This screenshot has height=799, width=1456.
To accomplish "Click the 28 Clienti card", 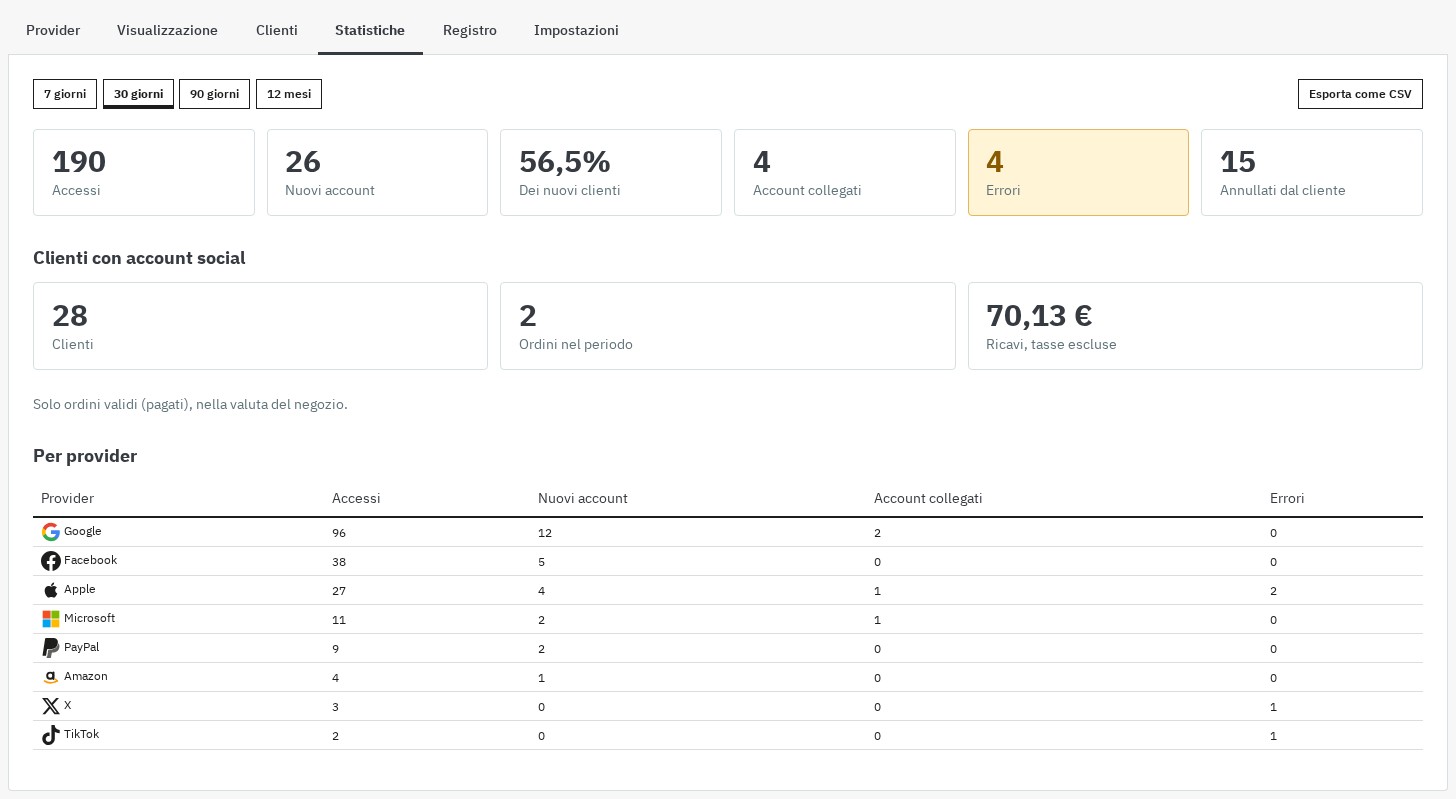I will pyautogui.click(x=260, y=326).
